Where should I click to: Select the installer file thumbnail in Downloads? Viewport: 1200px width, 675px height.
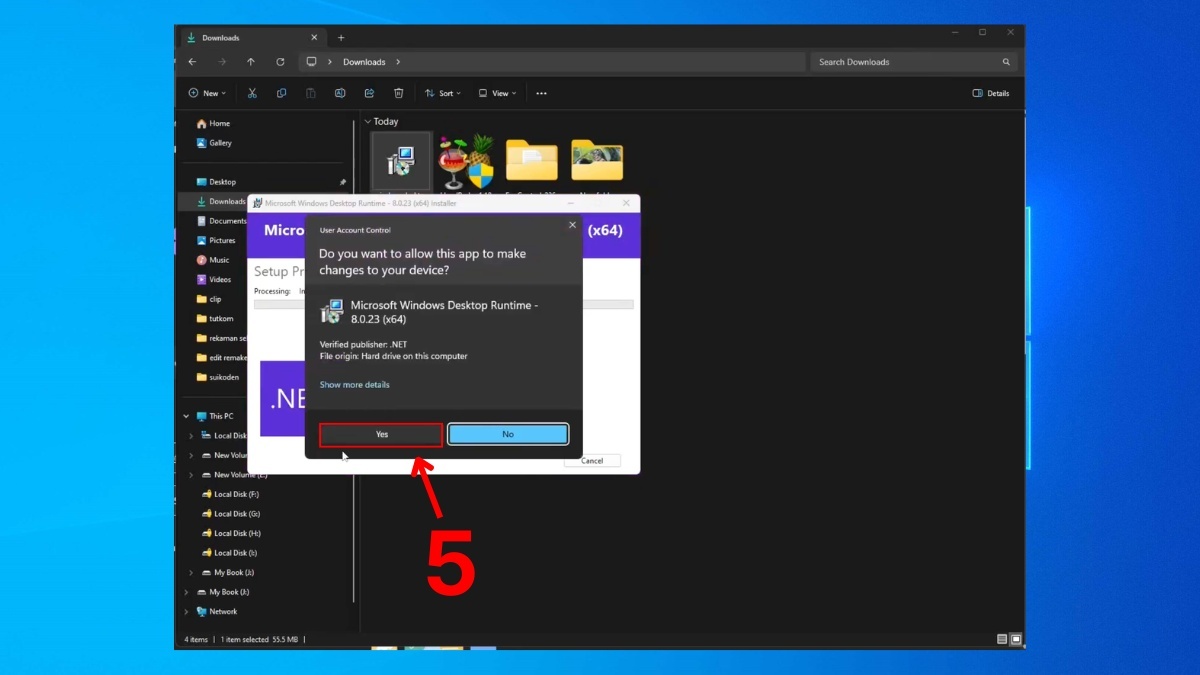coord(401,161)
